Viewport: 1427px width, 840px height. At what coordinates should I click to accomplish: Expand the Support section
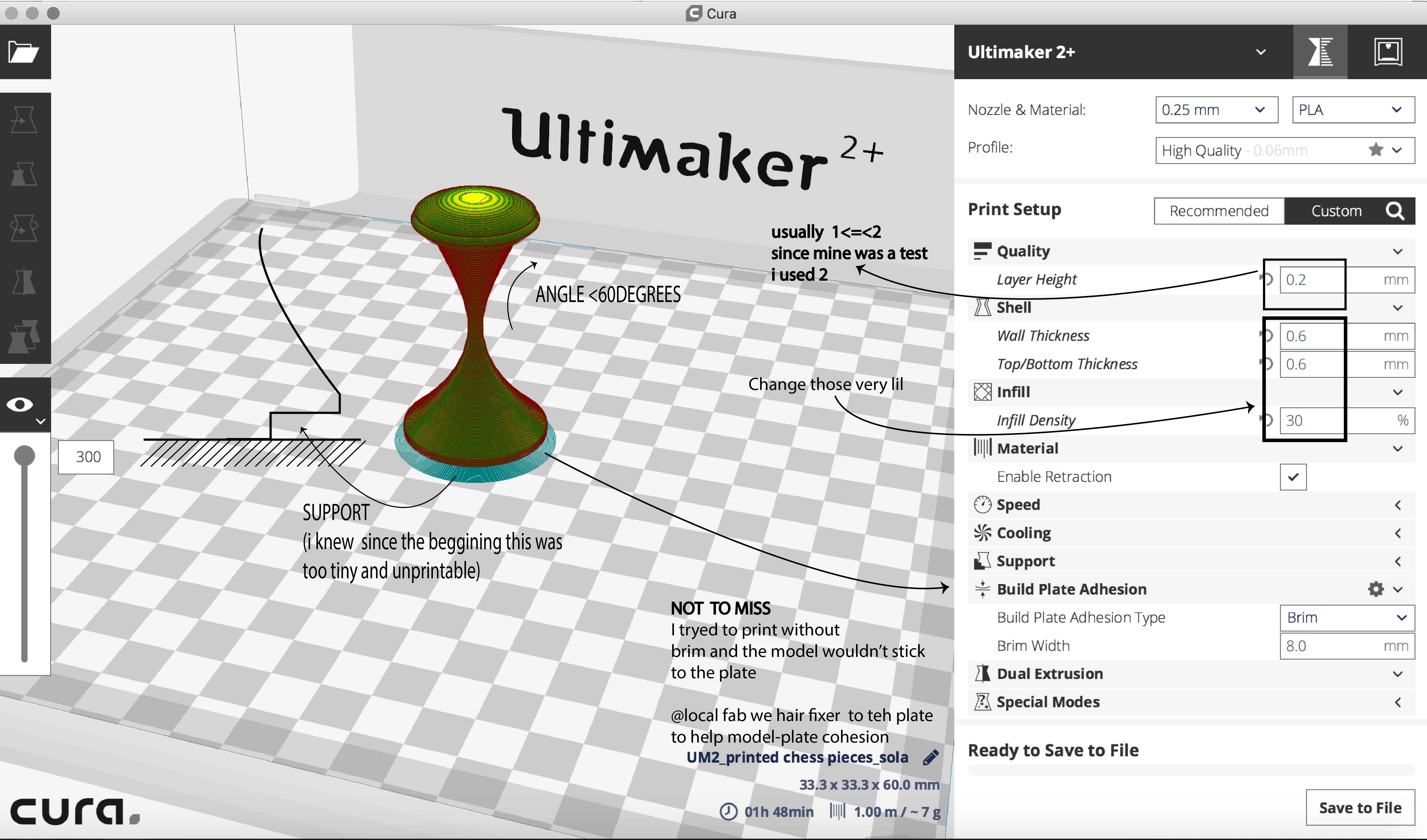click(1397, 562)
